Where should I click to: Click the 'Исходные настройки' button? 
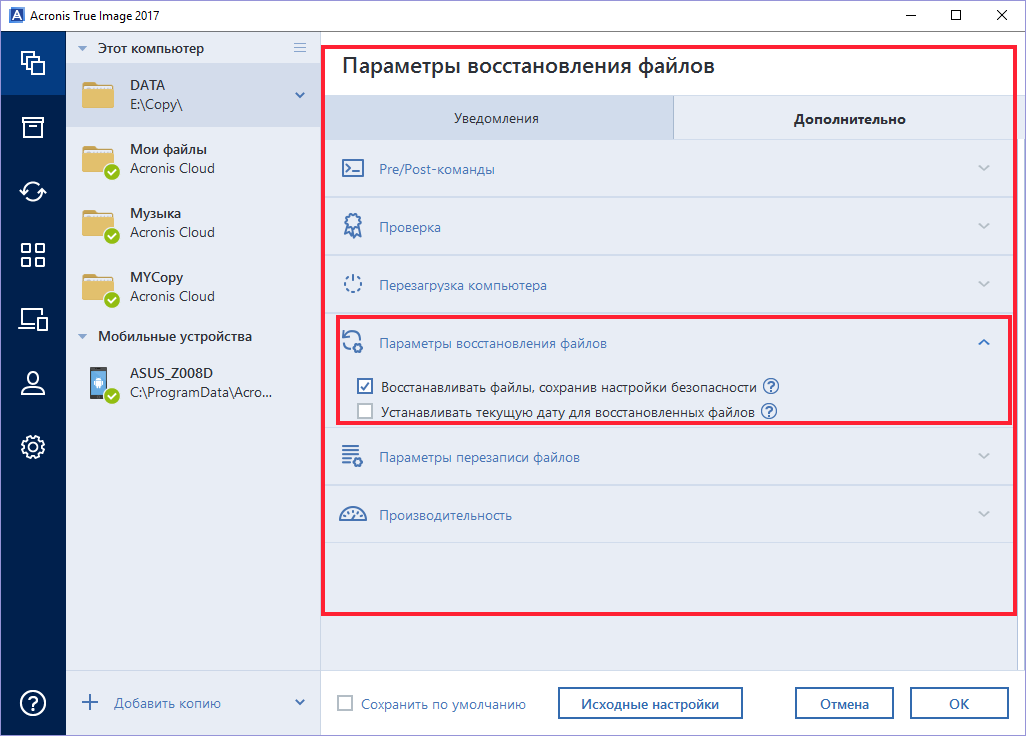(650, 704)
